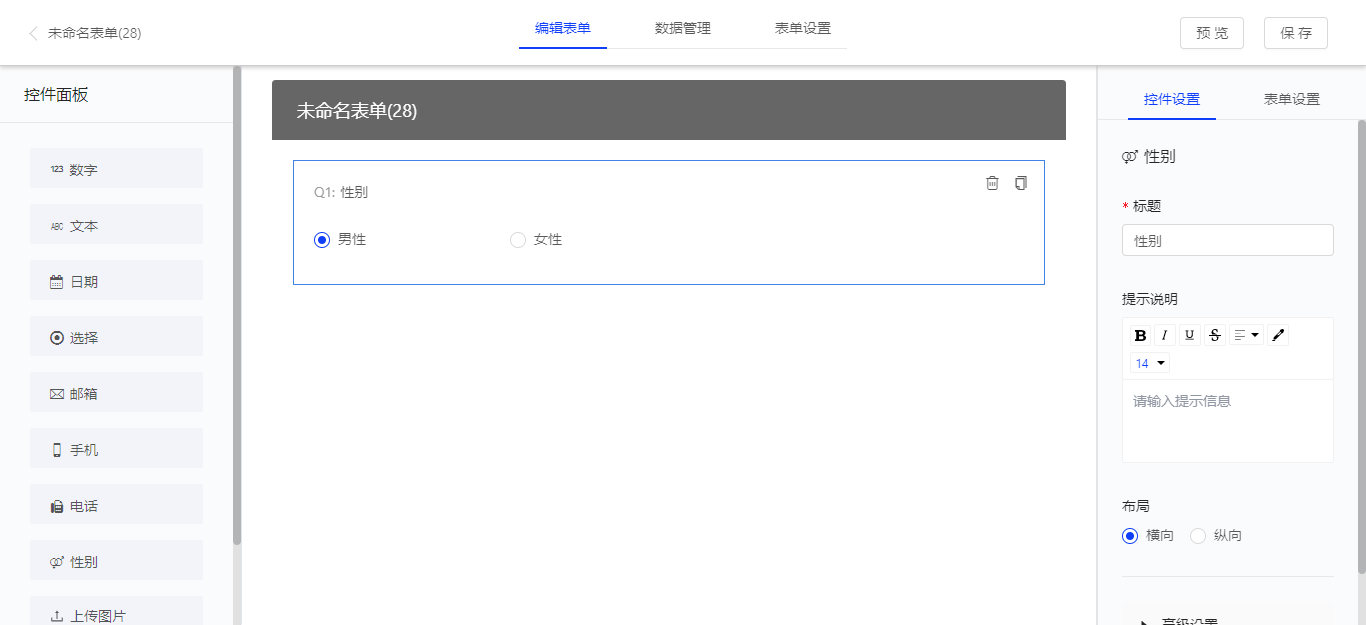
Task: Click the left control panel scrollbar
Action: click(x=237, y=305)
